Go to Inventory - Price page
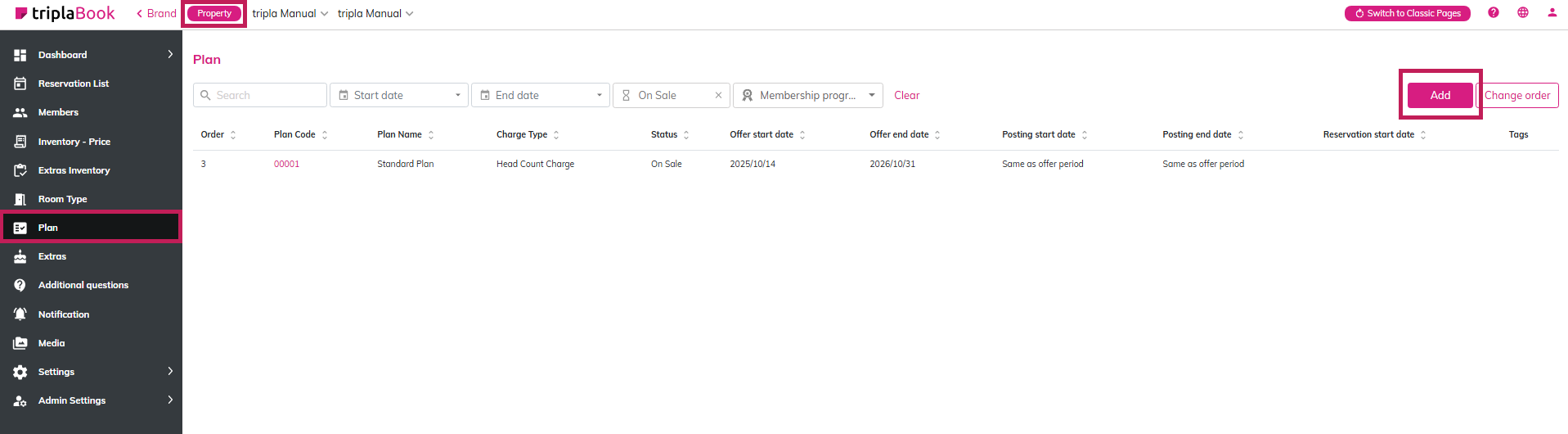 point(74,142)
